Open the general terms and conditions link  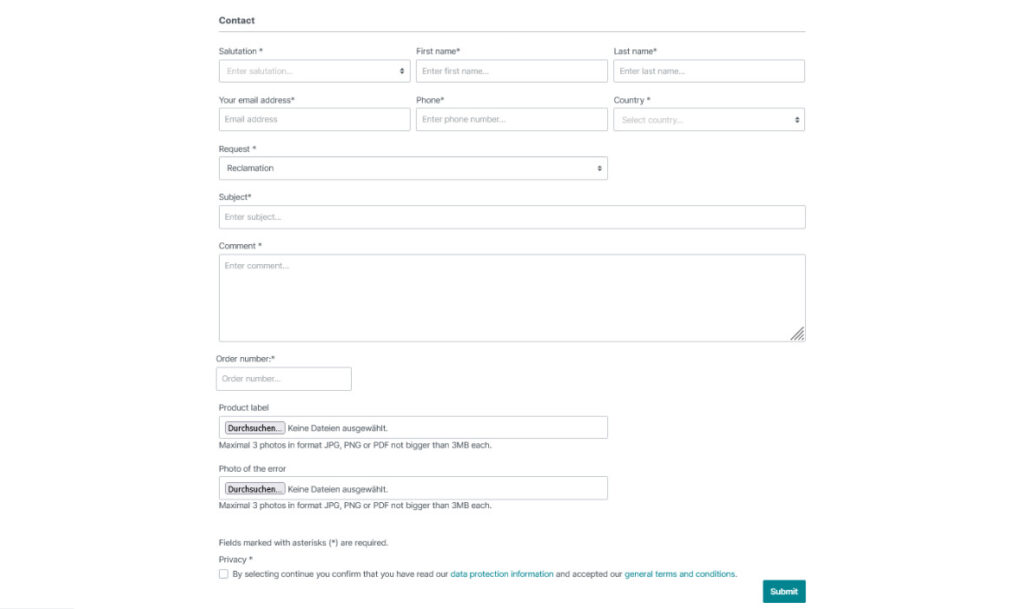coord(679,574)
